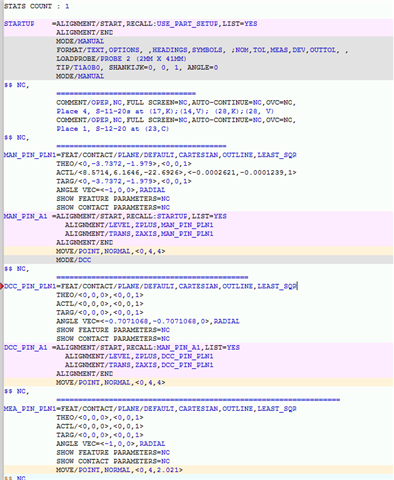Click the 'Place 1, S-12-20 at (23,C)' comment
Viewport: 394px width, 480px height.
pyautogui.click(x=112, y=129)
